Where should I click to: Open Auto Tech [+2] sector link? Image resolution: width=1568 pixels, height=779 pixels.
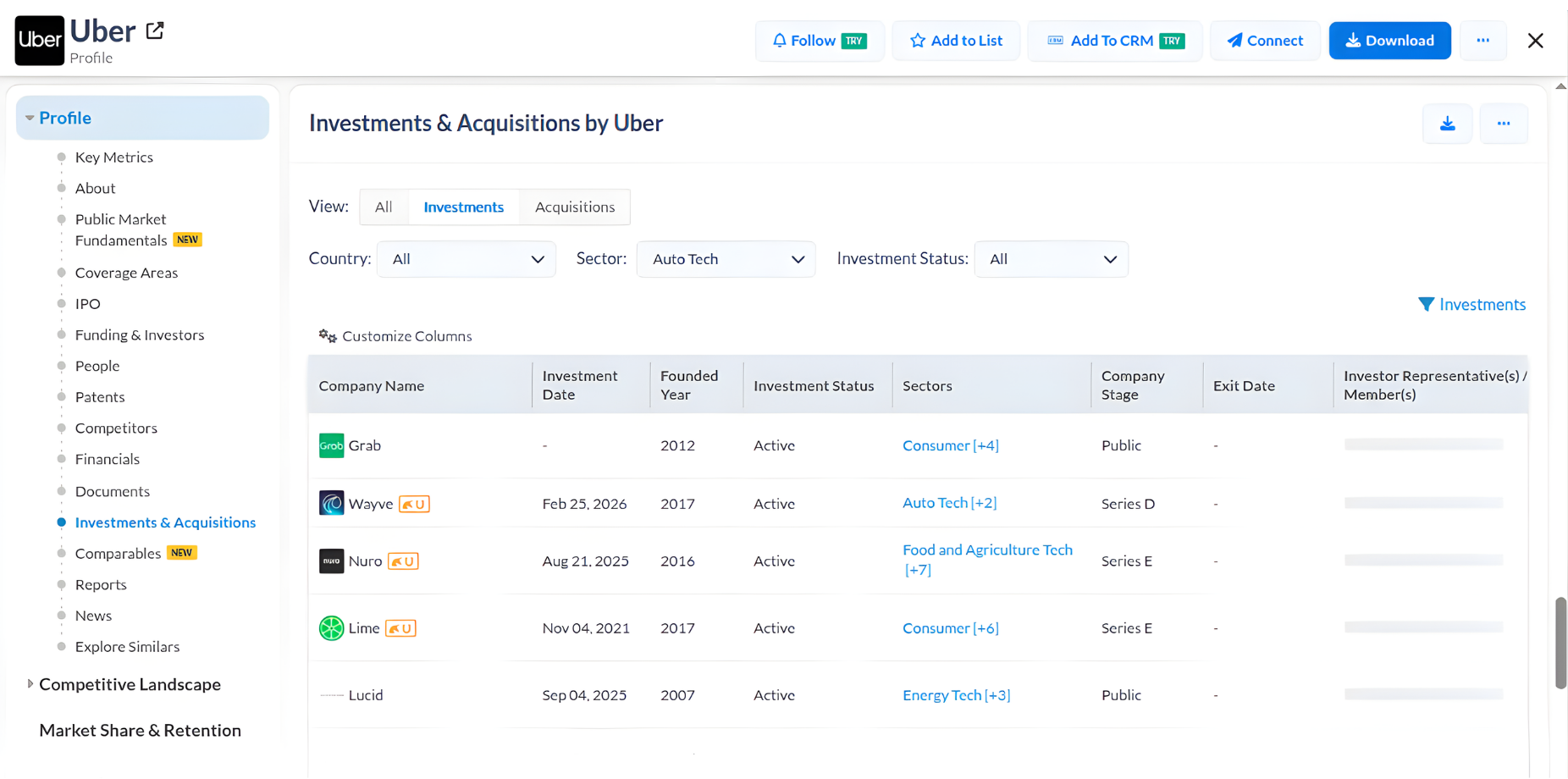click(949, 503)
